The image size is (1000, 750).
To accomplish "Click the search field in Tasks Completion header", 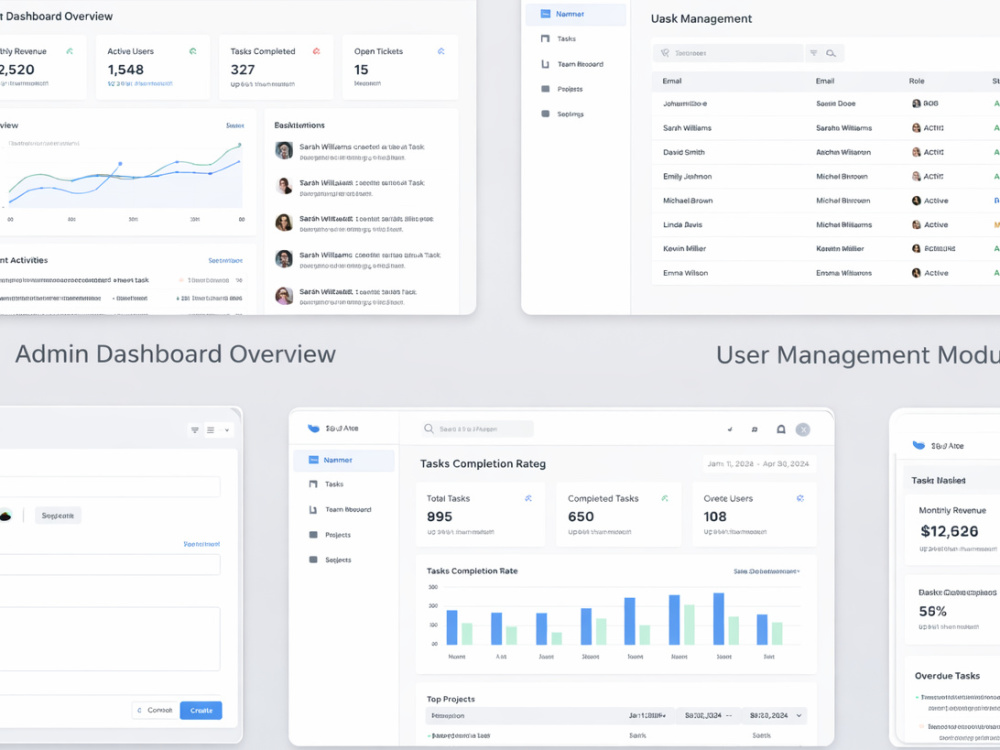I will 476,429.
